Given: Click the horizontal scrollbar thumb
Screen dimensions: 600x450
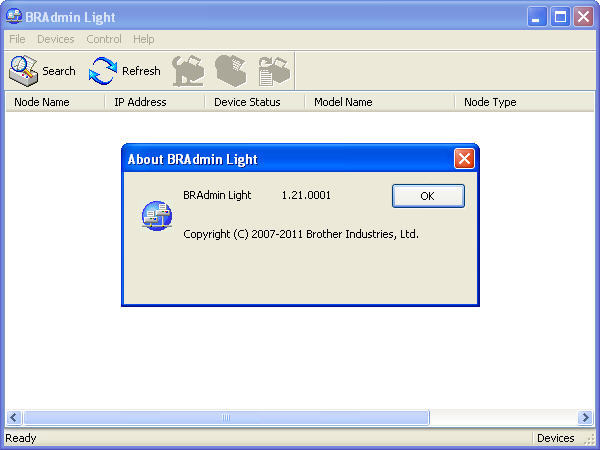Looking at the screenshot, I should 226,417.
